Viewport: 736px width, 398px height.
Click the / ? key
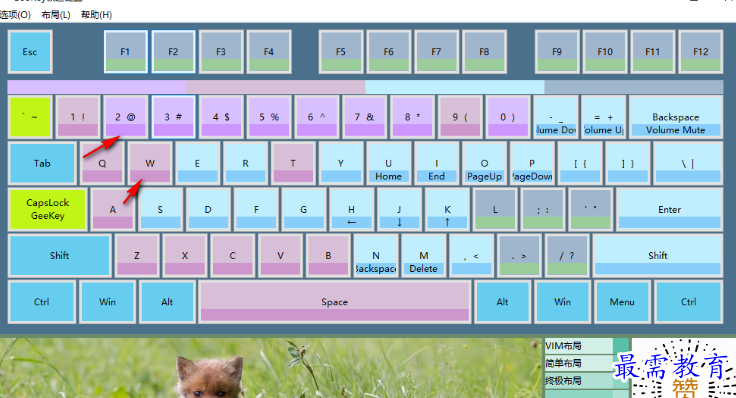[567, 255]
